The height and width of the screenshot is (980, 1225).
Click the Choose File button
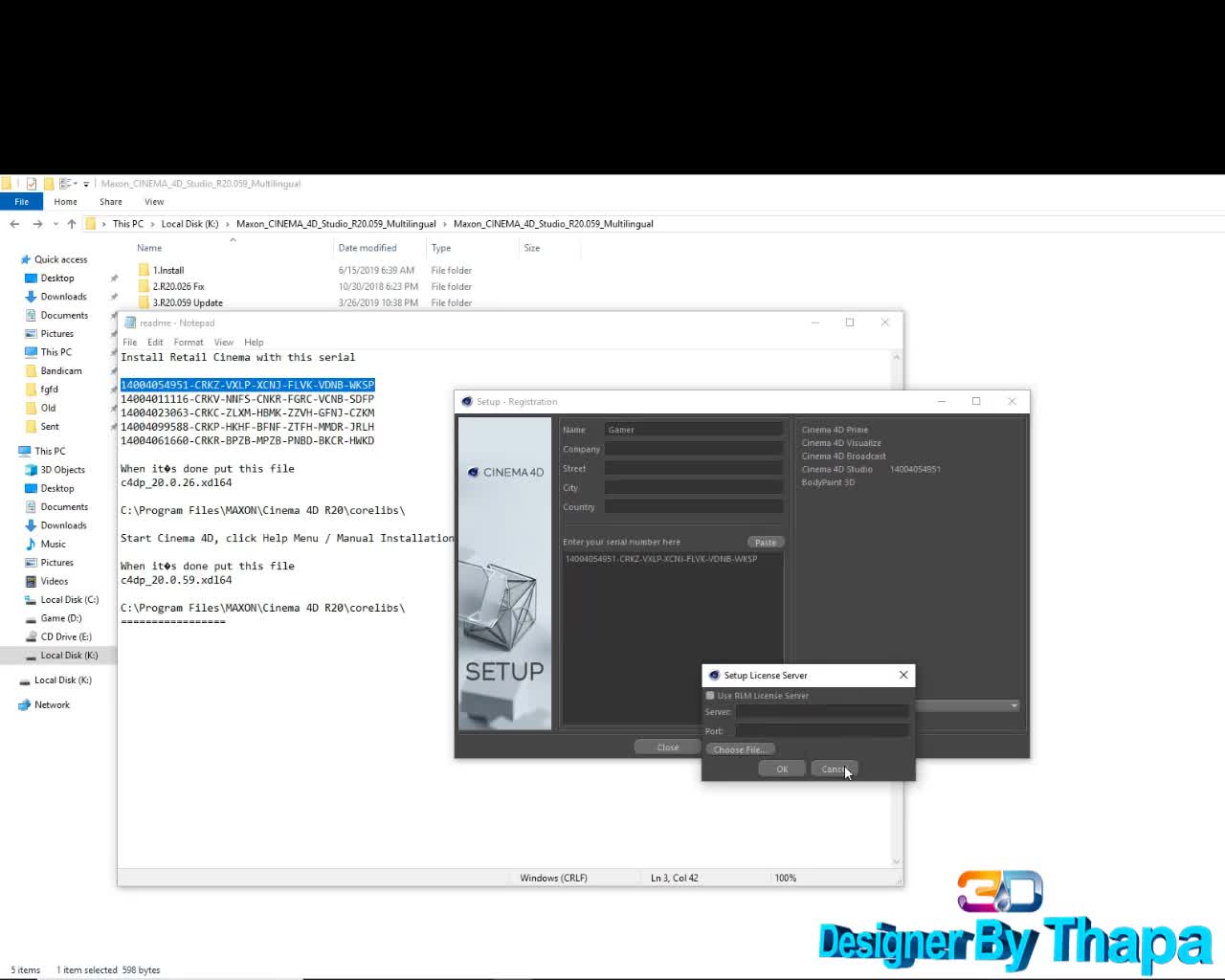point(740,749)
